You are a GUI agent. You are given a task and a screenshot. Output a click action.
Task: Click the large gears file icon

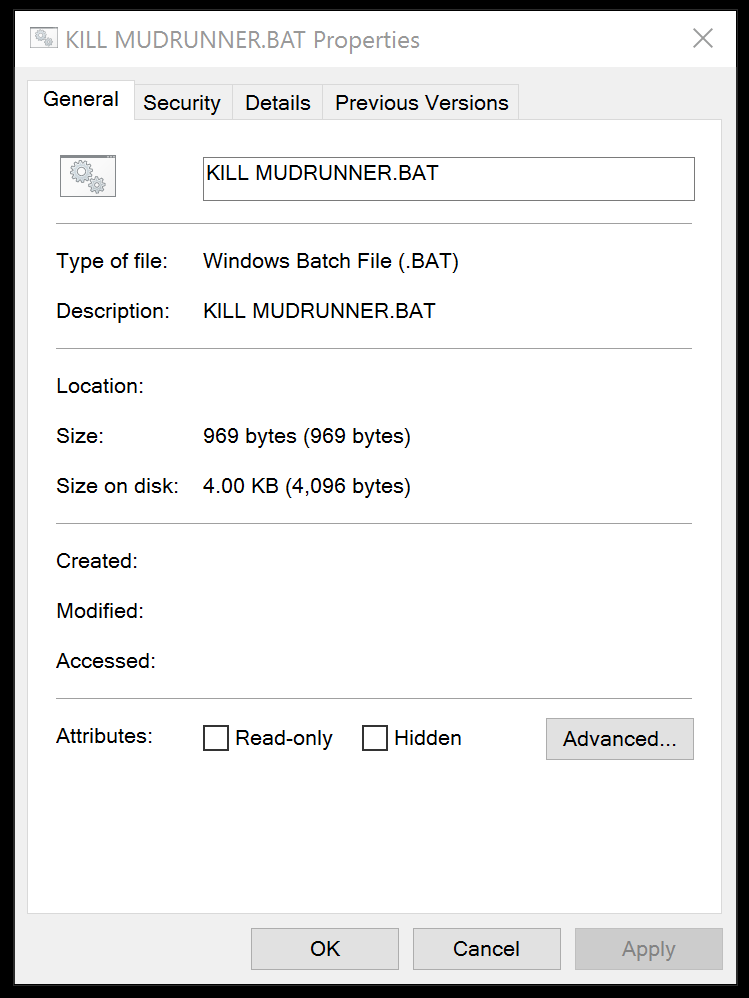(88, 176)
